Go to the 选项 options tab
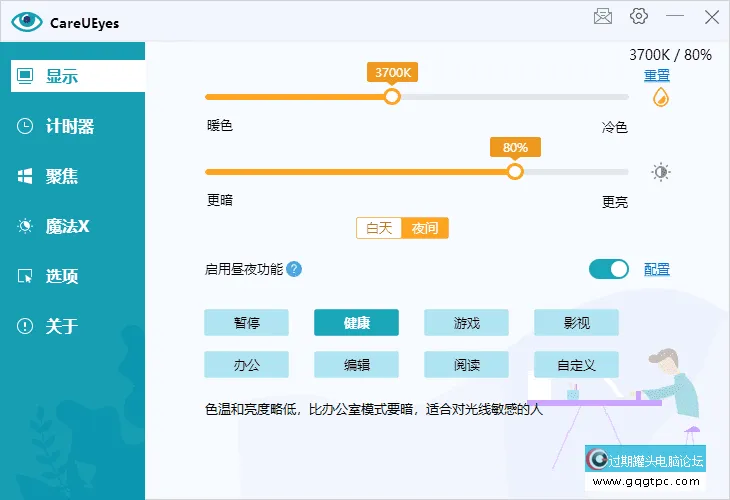This screenshot has width=730, height=500. point(62,276)
